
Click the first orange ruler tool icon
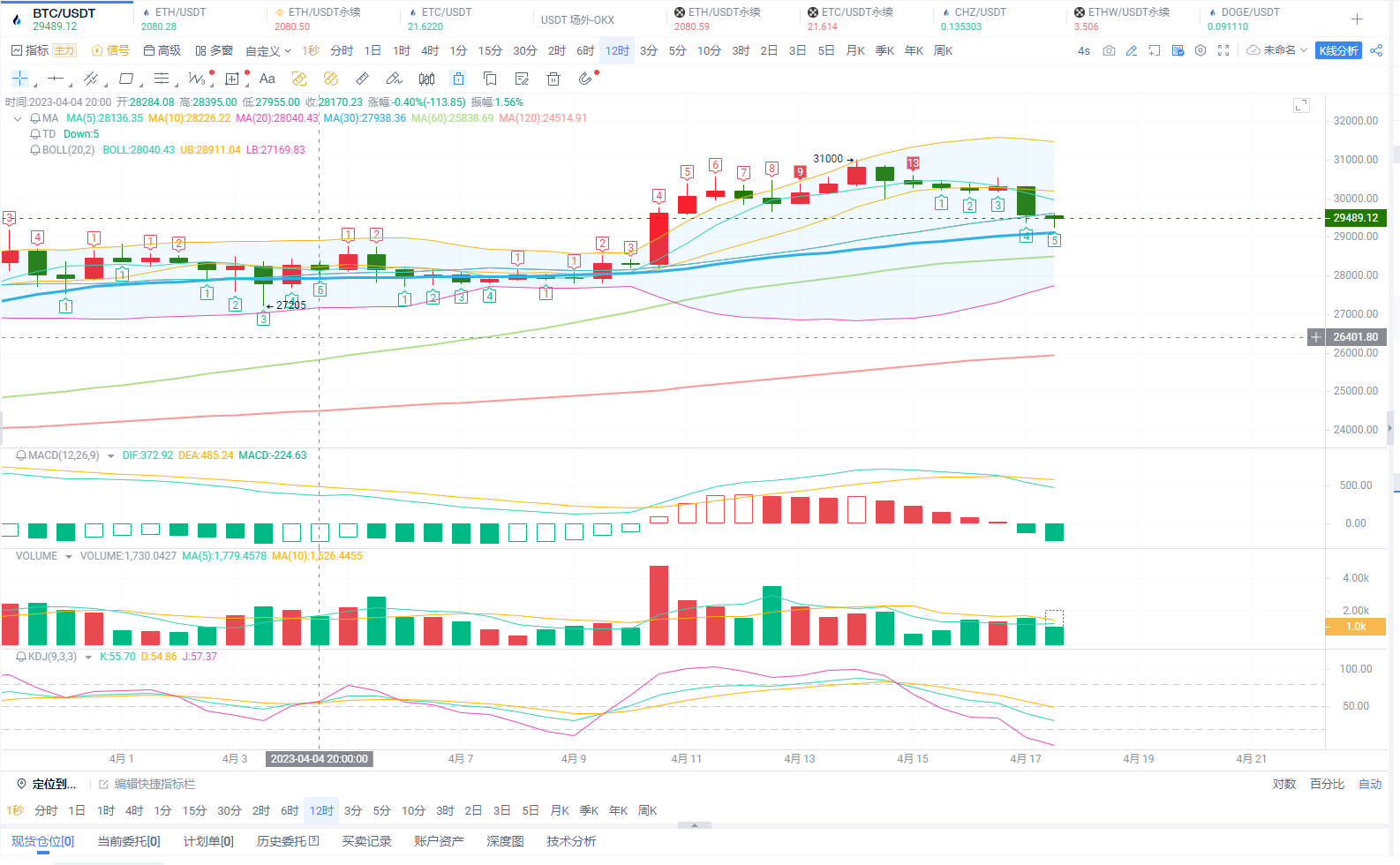point(299,79)
